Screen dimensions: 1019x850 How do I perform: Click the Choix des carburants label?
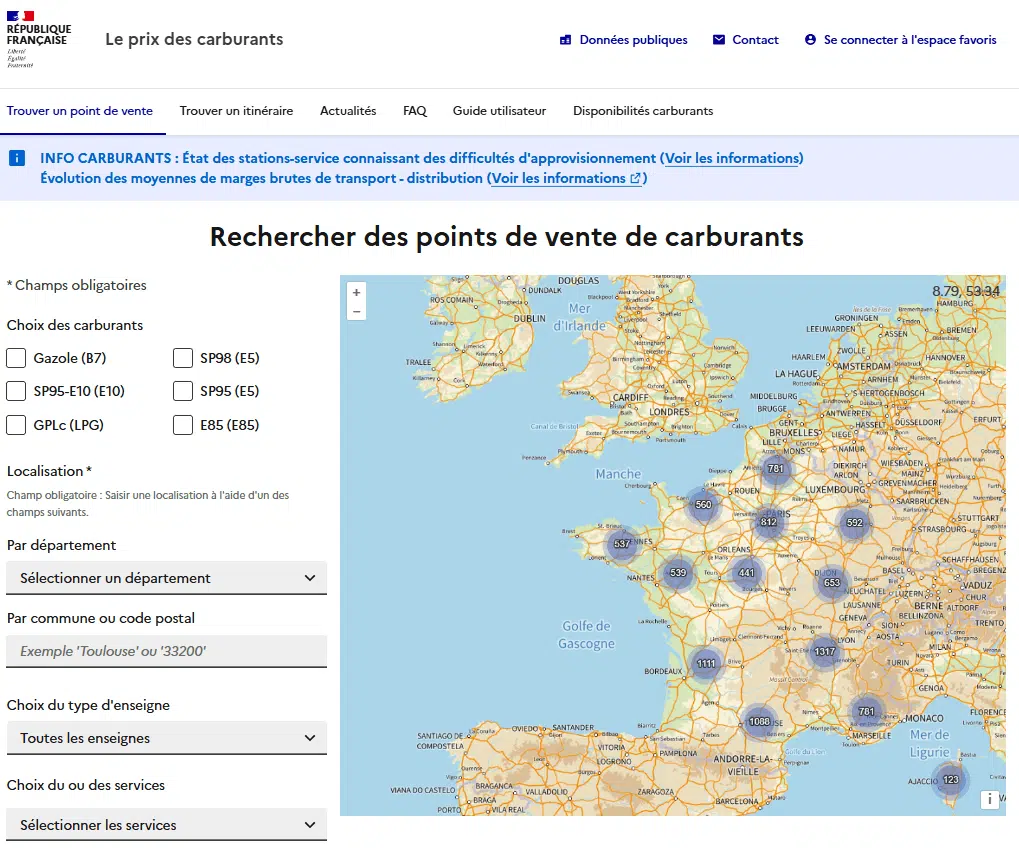tap(75, 325)
